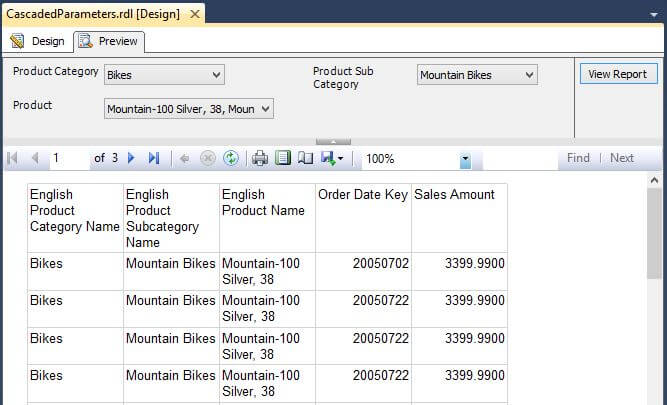Open the Product Category dropdown
667x405 pixels.
tap(164, 75)
